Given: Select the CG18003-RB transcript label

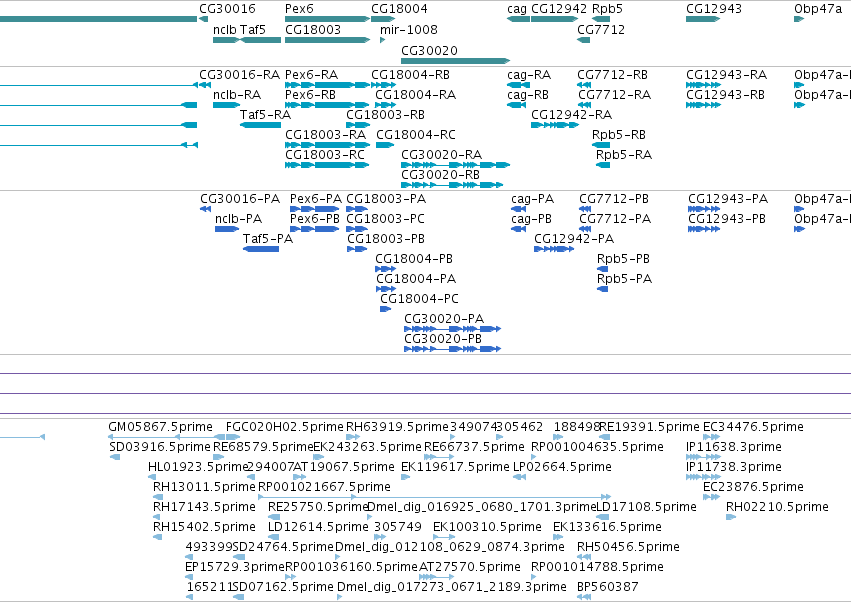Looking at the screenshot, I should pos(385,115).
